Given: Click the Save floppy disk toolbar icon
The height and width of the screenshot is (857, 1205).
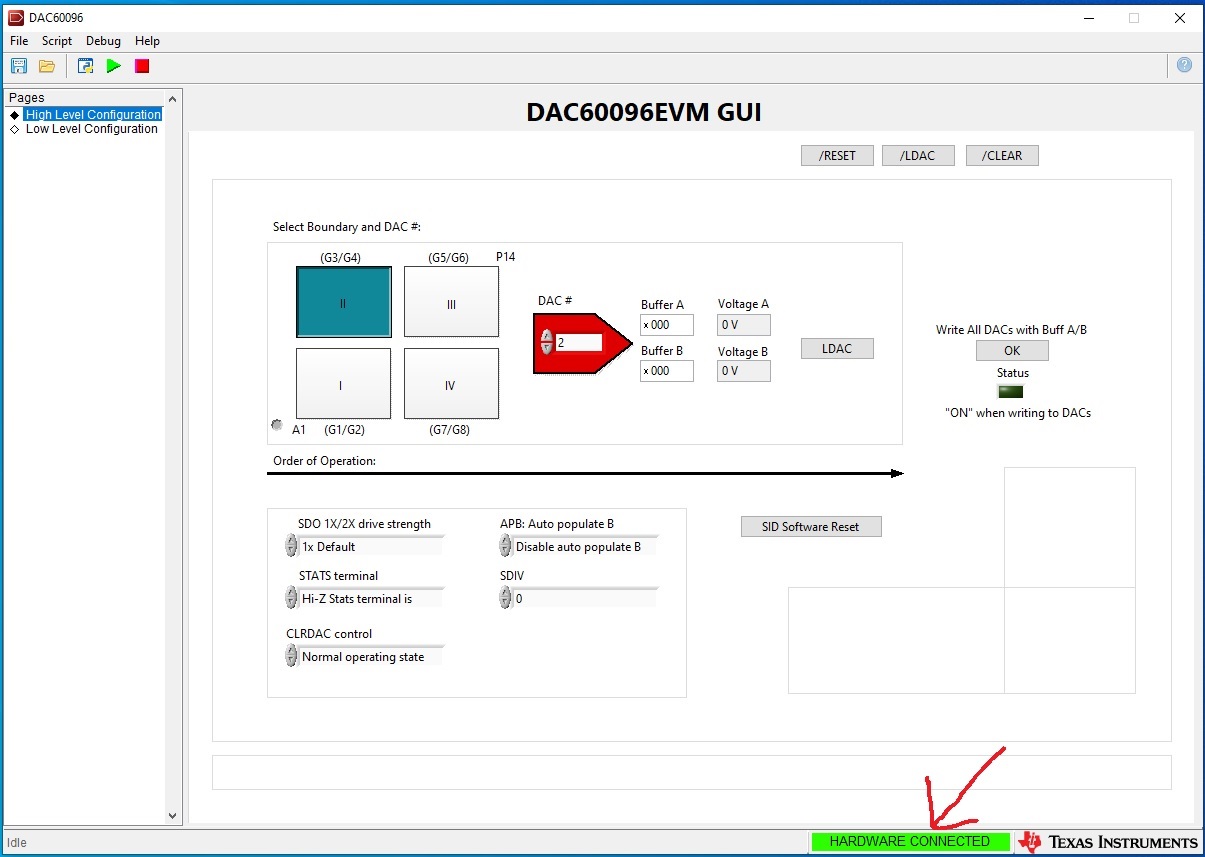Looking at the screenshot, I should 18,66.
